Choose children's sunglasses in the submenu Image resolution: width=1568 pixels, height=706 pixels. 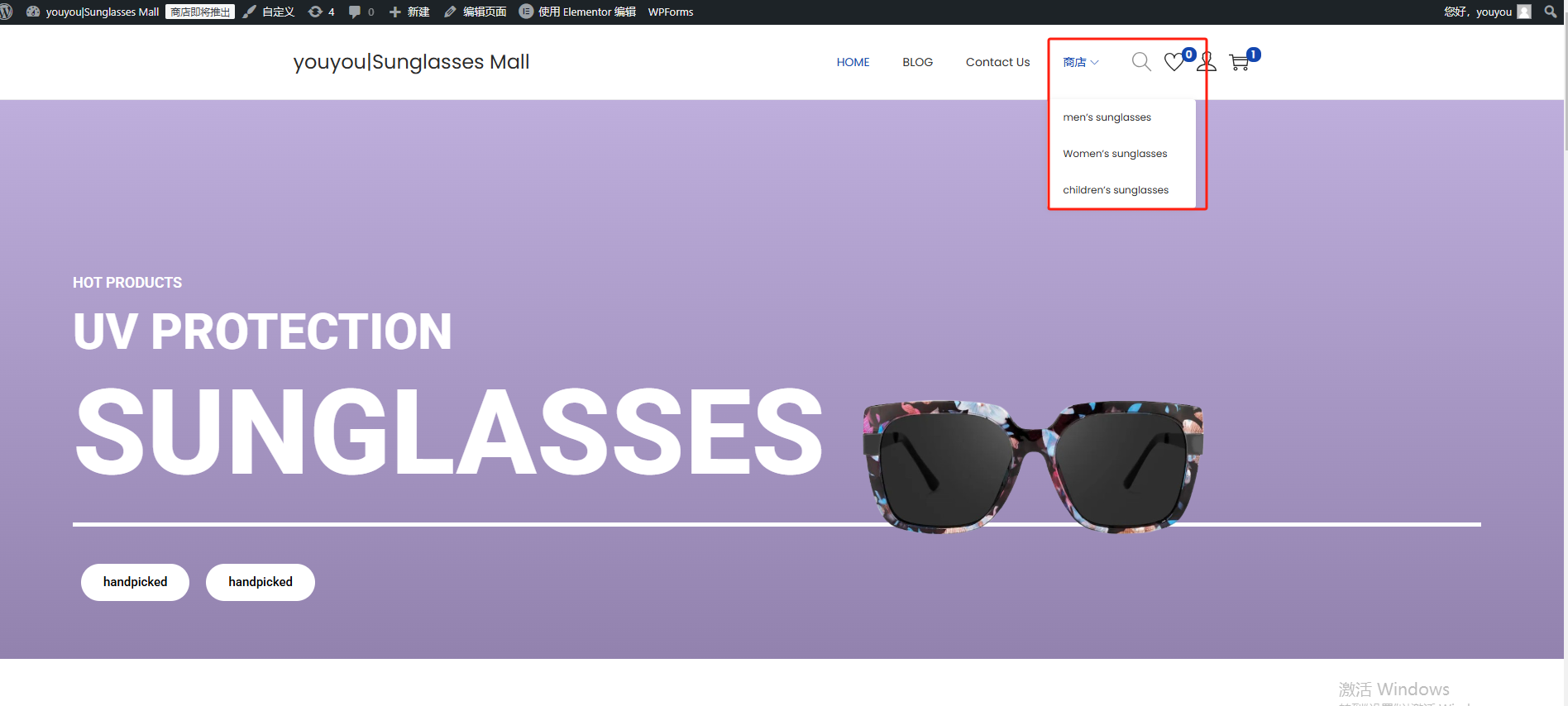pyautogui.click(x=1116, y=190)
